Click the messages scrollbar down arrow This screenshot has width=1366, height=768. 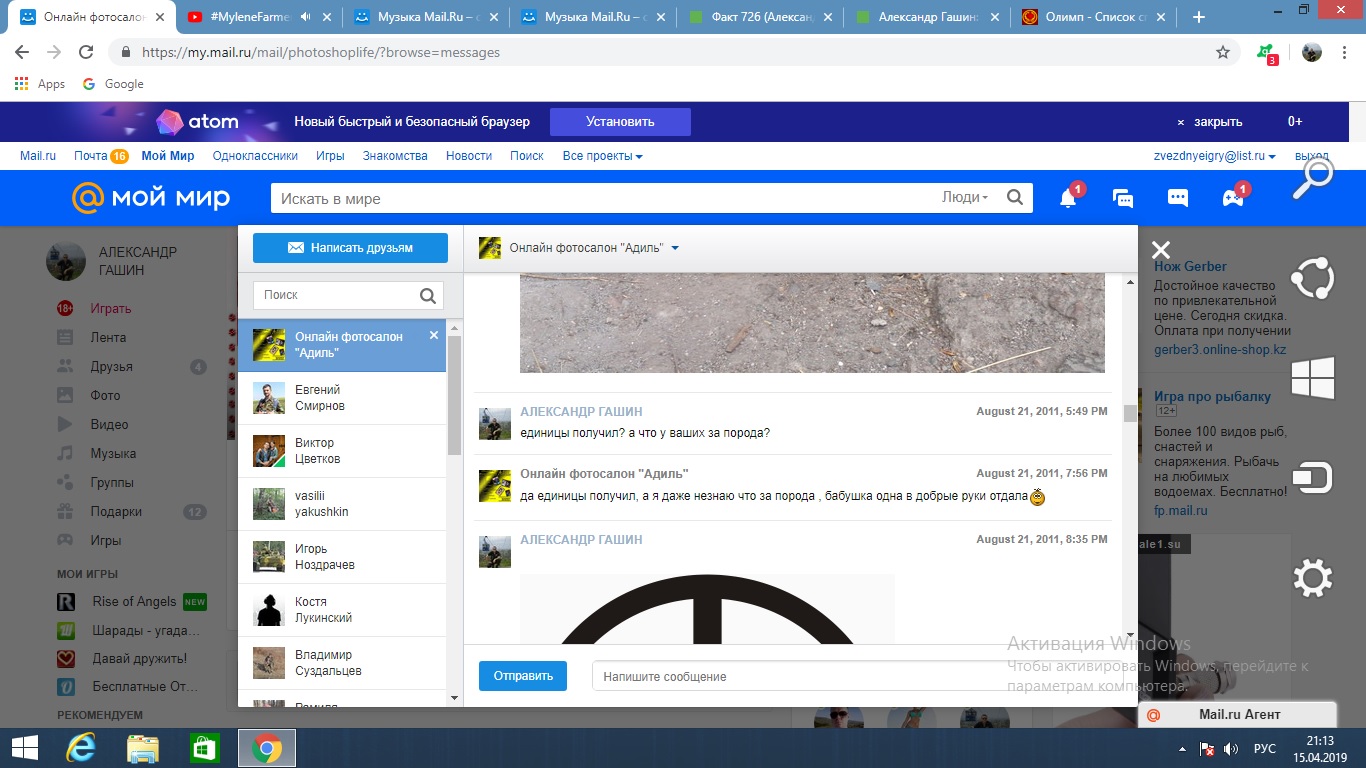point(1130,634)
